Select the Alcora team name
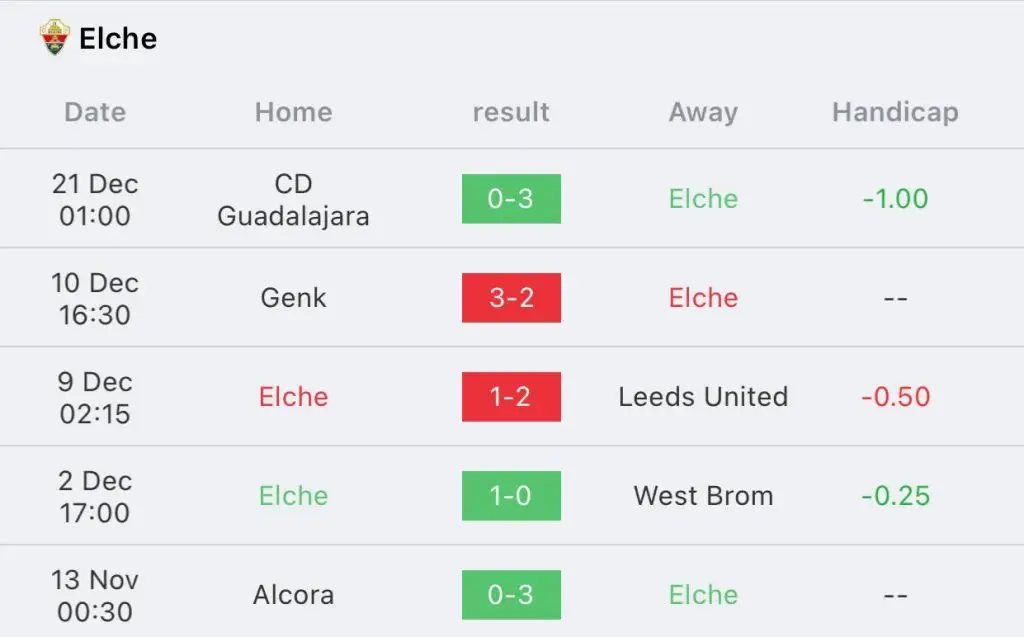The height and width of the screenshot is (637, 1024). pos(293,595)
